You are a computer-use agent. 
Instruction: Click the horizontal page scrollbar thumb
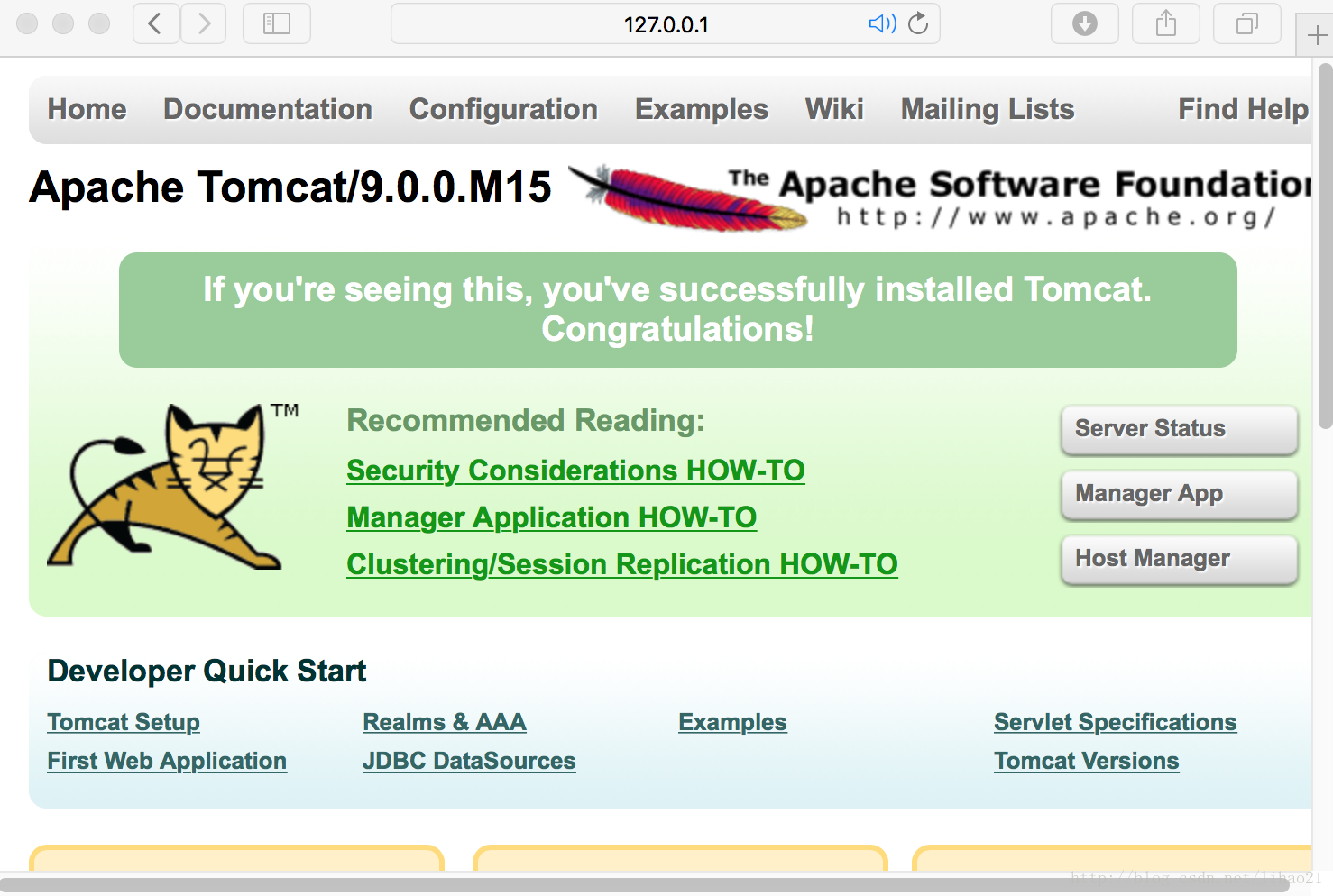point(644,885)
